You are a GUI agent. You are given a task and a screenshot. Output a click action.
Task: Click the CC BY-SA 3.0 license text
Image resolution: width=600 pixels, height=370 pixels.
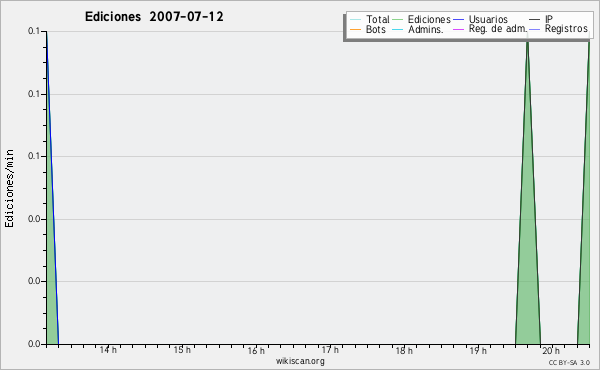(569, 362)
